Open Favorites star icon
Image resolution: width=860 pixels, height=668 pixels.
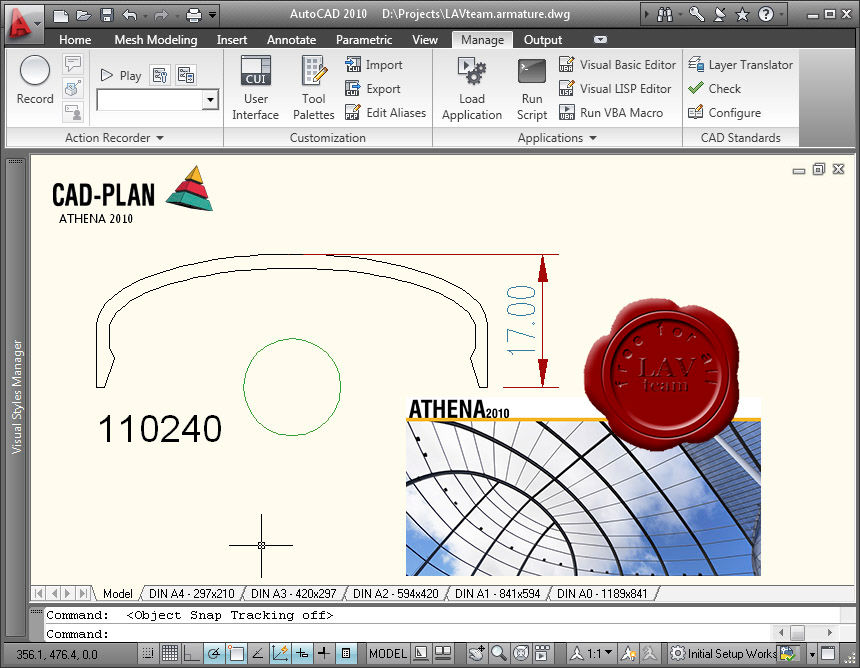pyautogui.click(x=742, y=15)
